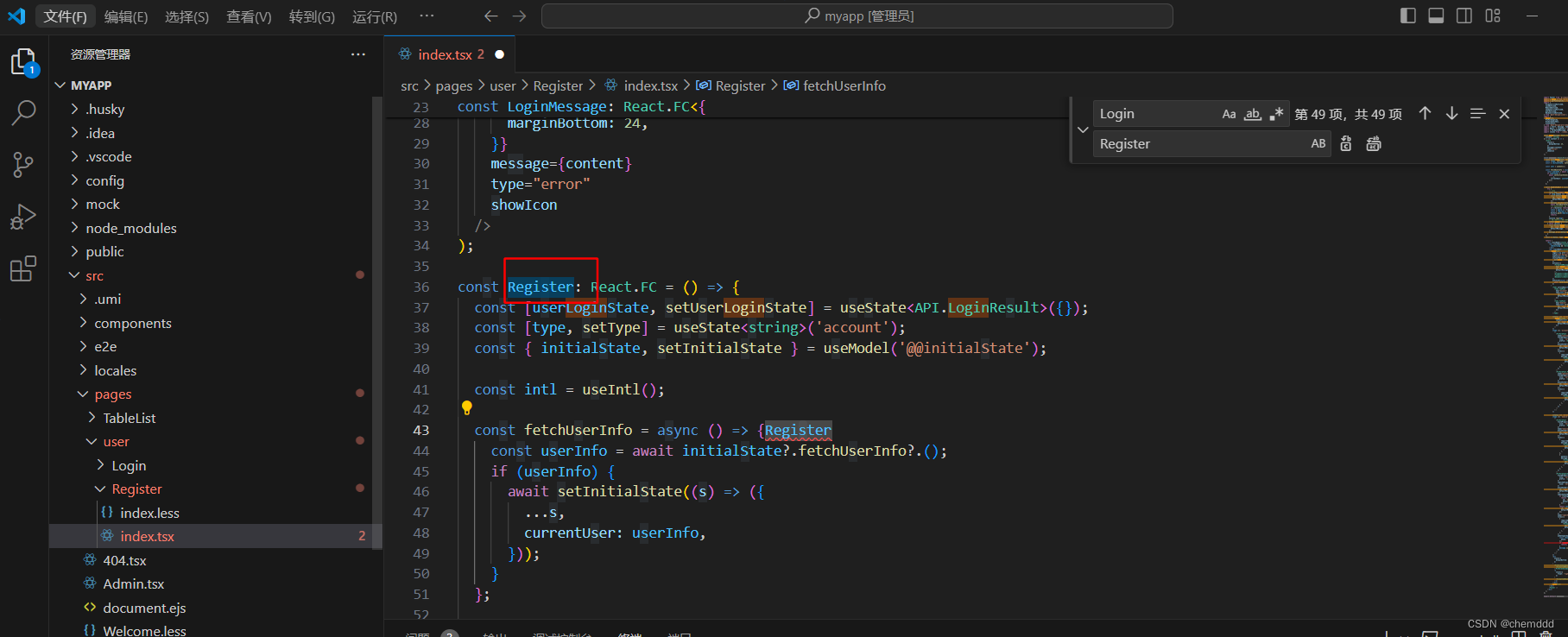Viewport: 1568px width, 637px height.
Task: Open the 选择(S) menu
Action: coord(187,16)
